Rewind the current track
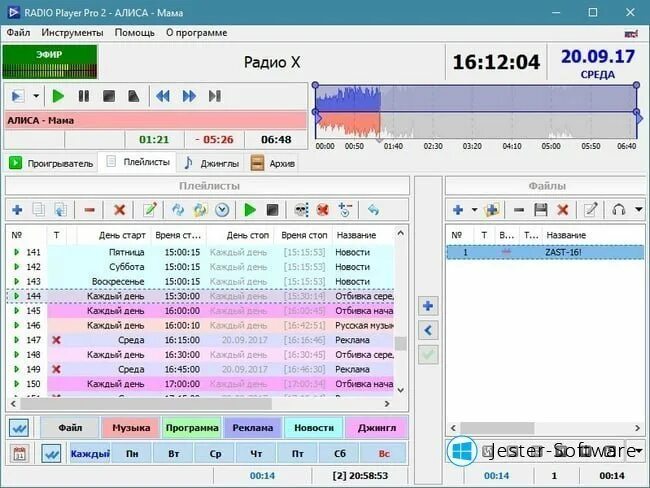The width and height of the screenshot is (650, 488). click(x=163, y=97)
